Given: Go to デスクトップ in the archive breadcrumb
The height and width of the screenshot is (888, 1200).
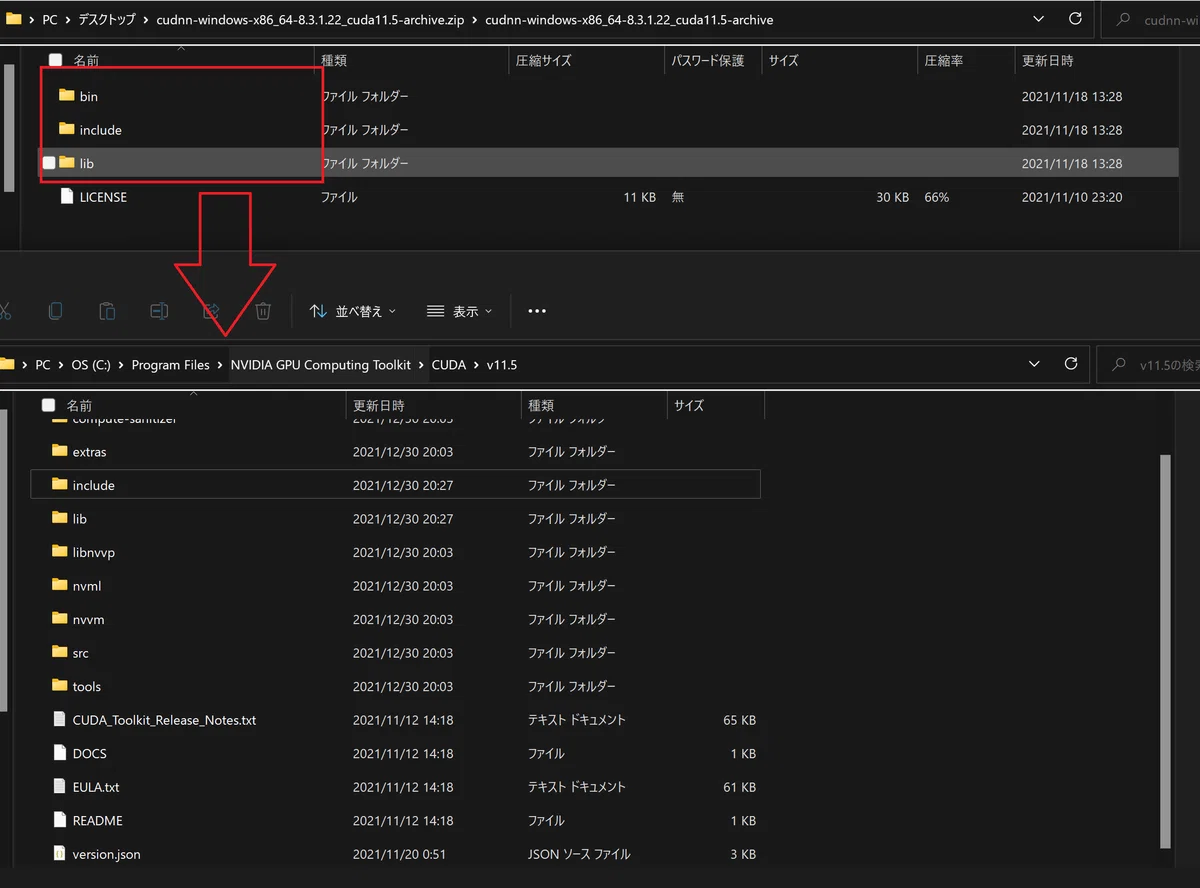Looking at the screenshot, I should pos(108,20).
